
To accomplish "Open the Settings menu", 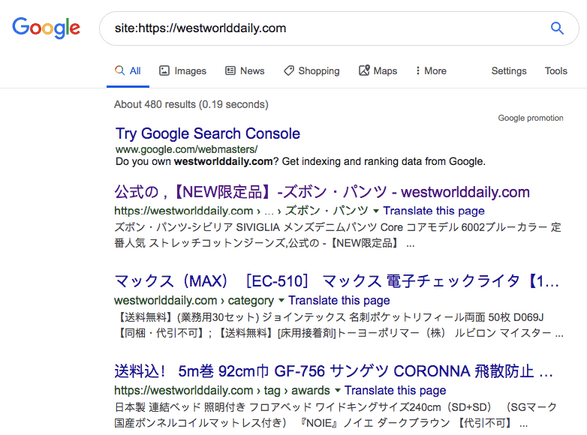I will click(x=509, y=71).
